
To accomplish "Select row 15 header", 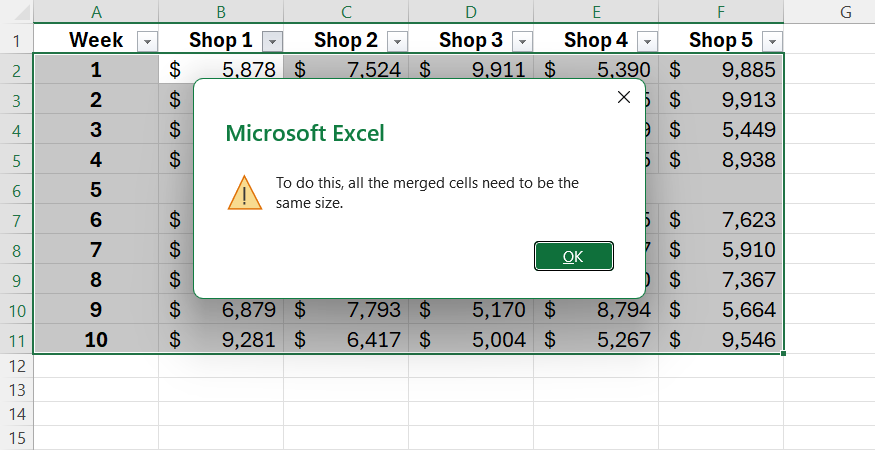I will [x=16, y=438].
